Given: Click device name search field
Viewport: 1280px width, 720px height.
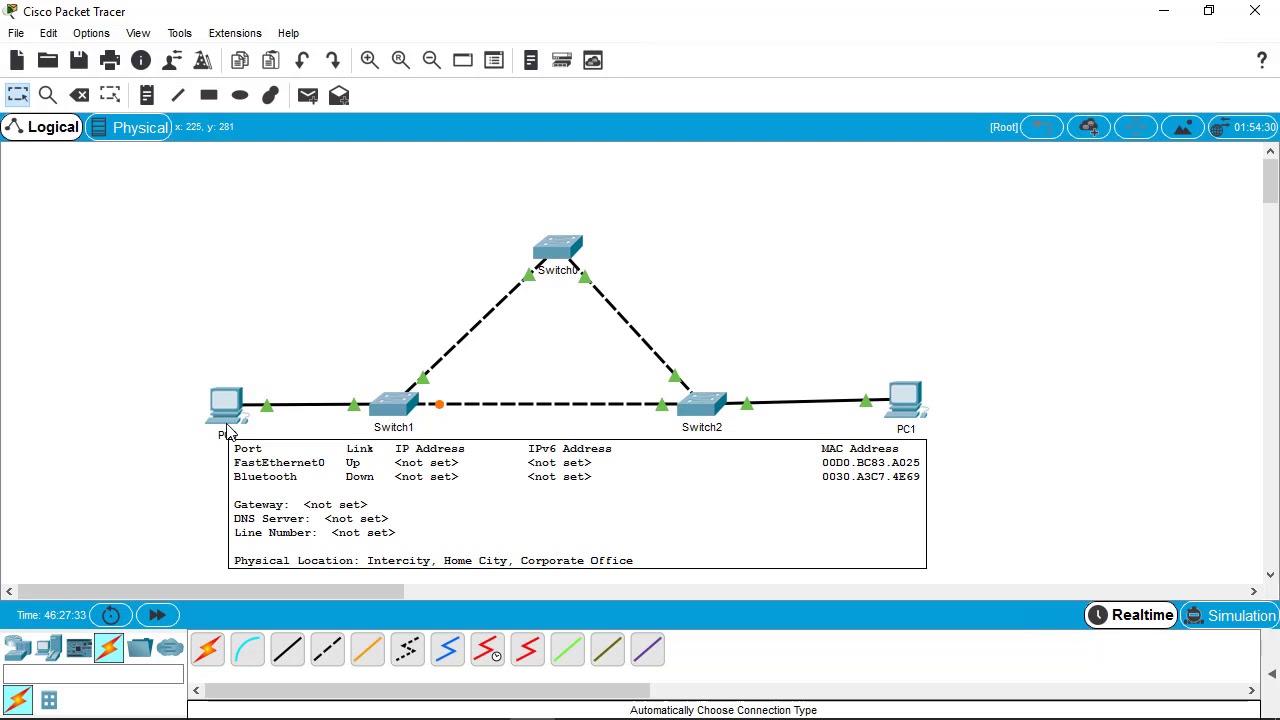Looking at the screenshot, I should click(x=93, y=676).
